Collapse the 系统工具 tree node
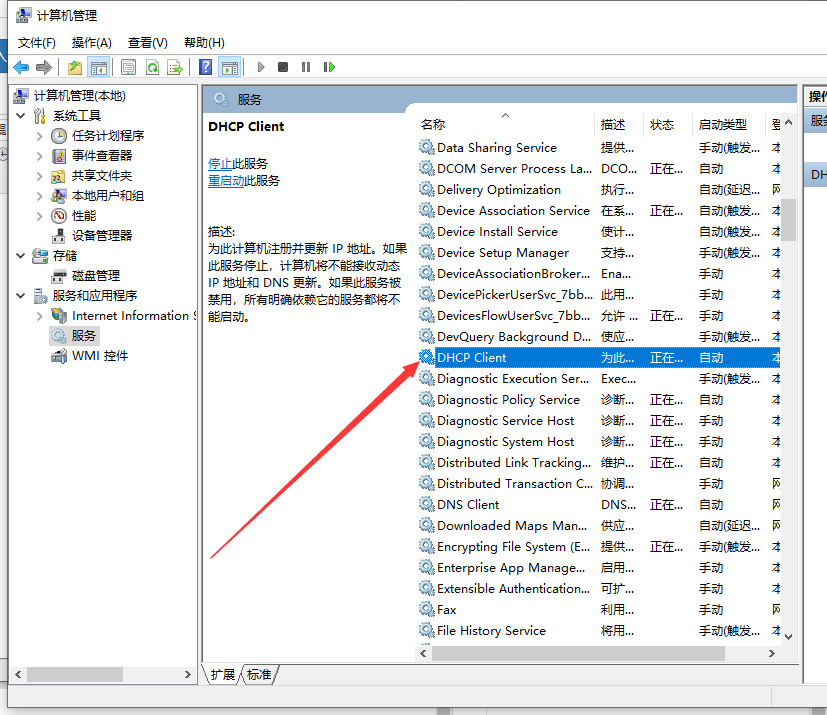827x715 pixels. [21, 116]
